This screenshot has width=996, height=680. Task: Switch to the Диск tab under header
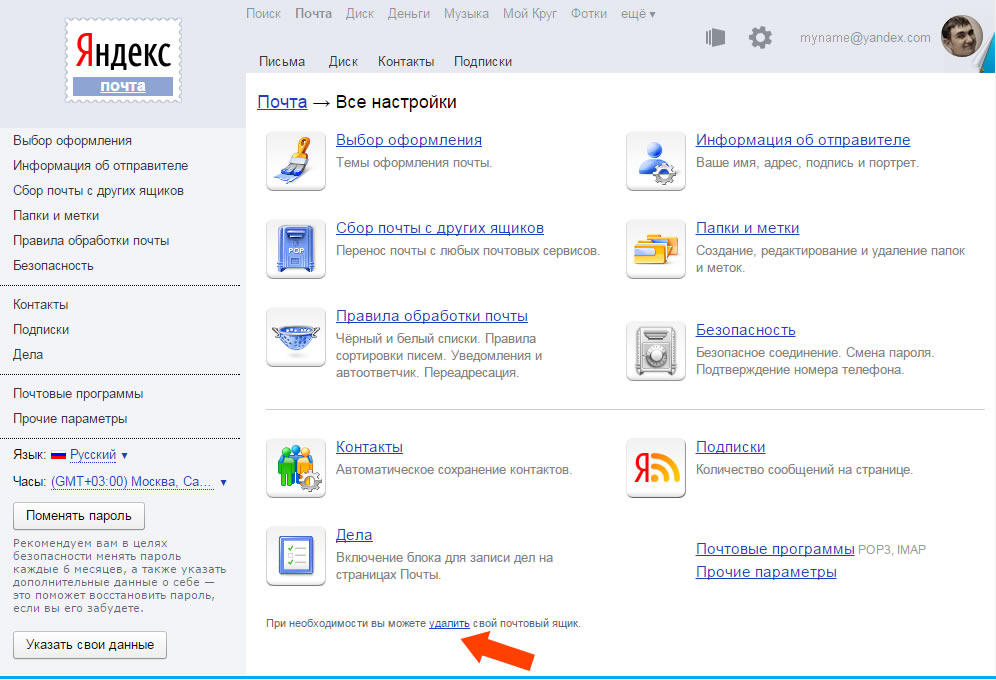[343, 62]
